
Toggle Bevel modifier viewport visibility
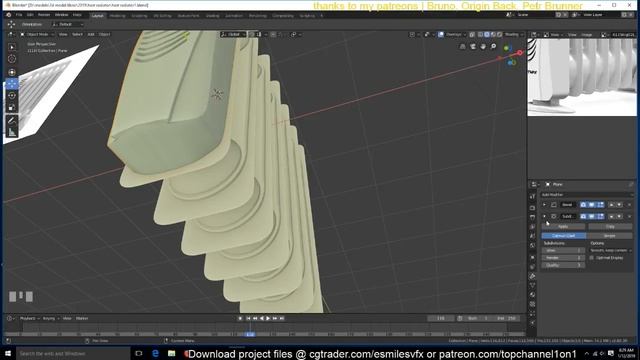pyautogui.click(x=591, y=205)
